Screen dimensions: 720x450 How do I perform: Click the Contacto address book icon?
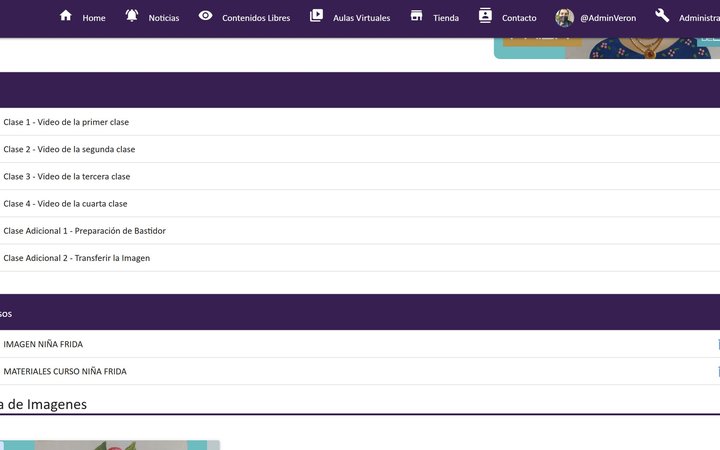tap(485, 16)
